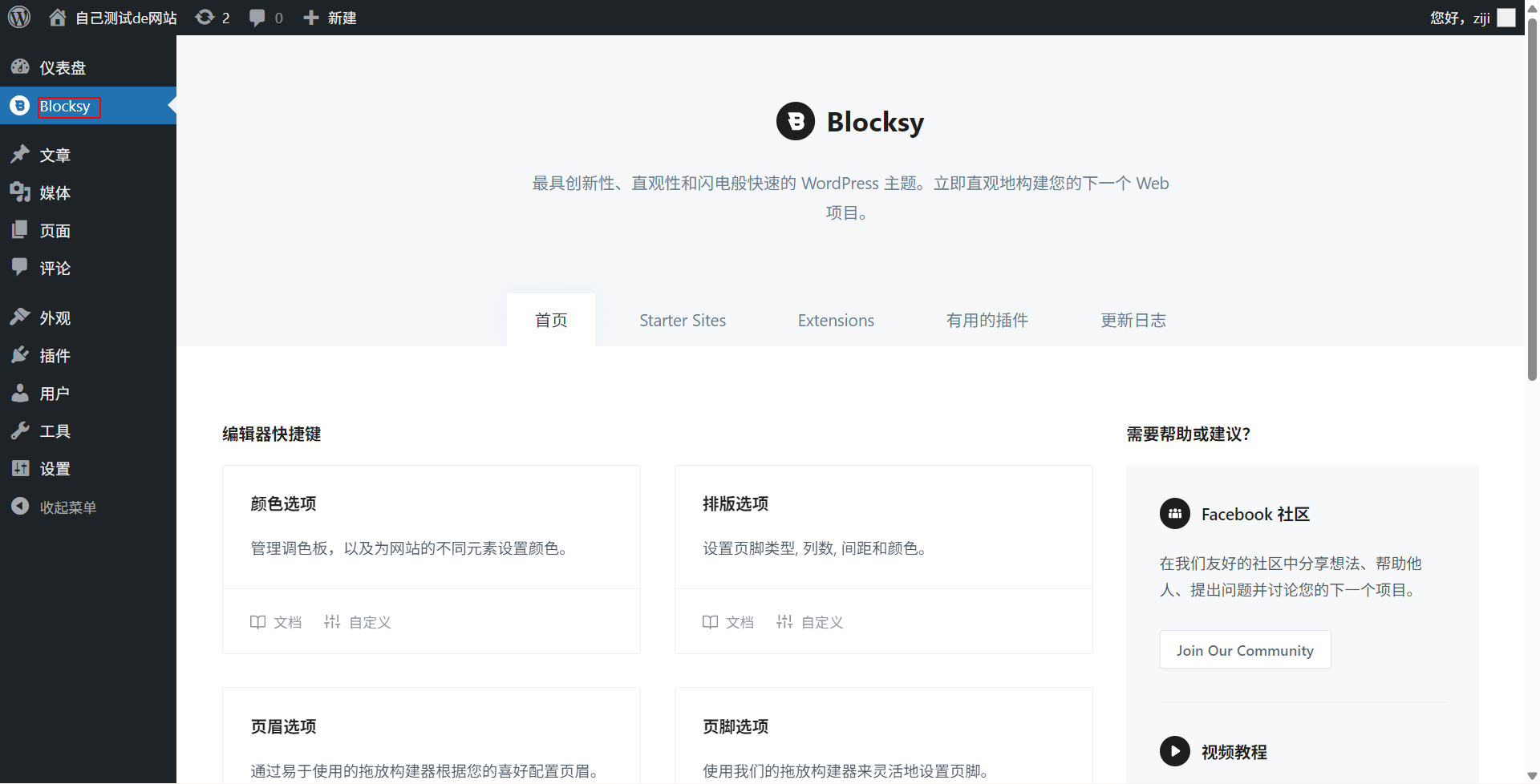The image size is (1540, 784).
Task: Click the 颜色选项 card heading
Action: coord(283,503)
